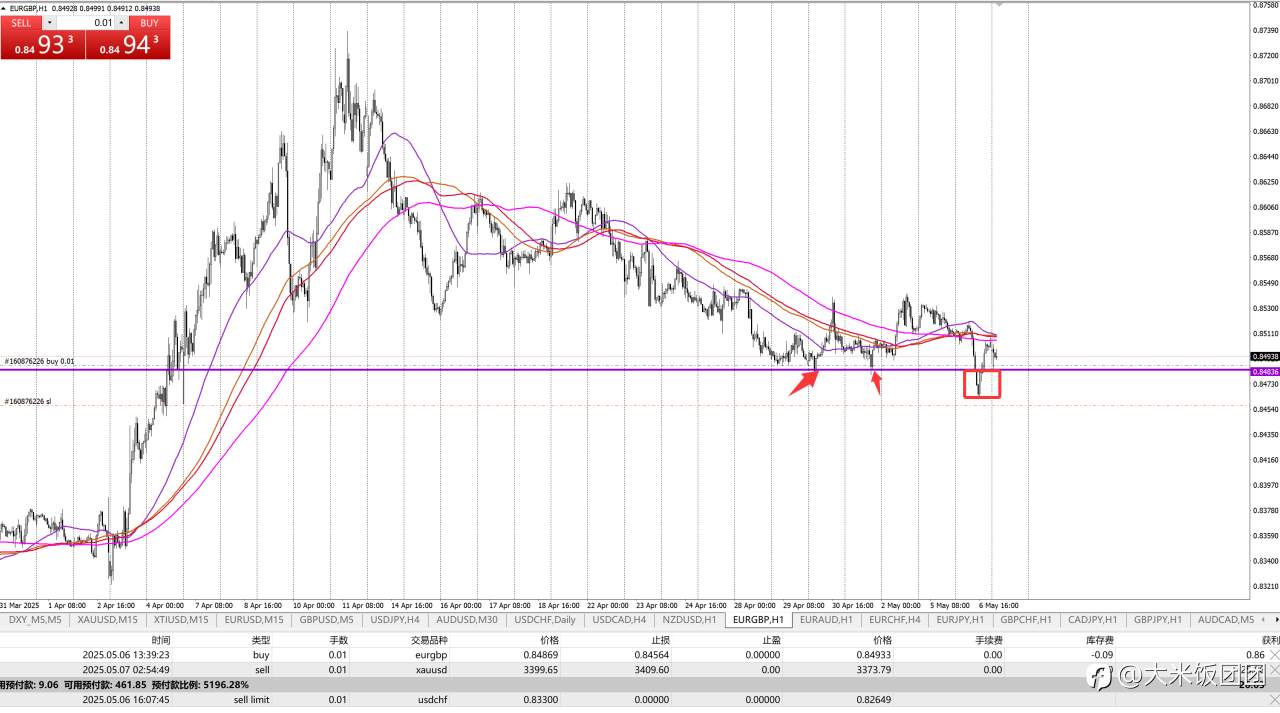Select the EURJPY,H1 chart tab
The image size is (1280, 713).
[961, 620]
